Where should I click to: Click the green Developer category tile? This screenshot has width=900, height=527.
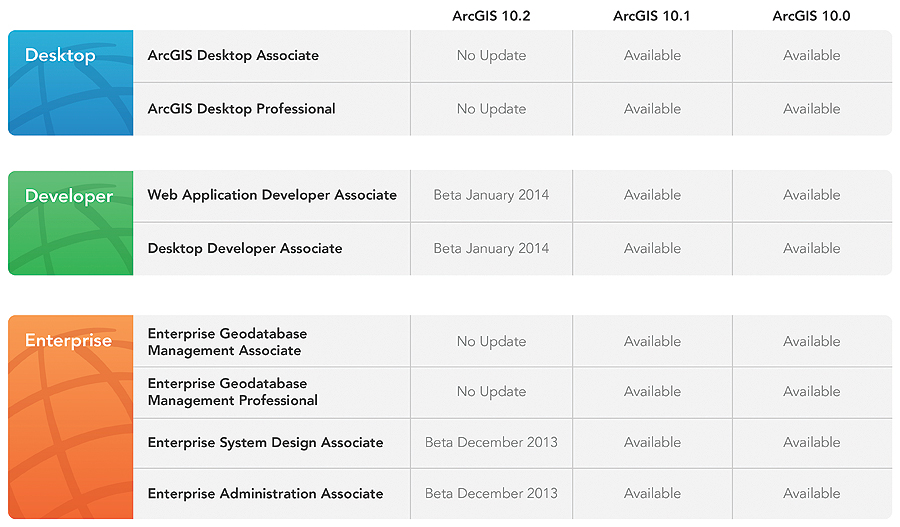click(x=70, y=222)
